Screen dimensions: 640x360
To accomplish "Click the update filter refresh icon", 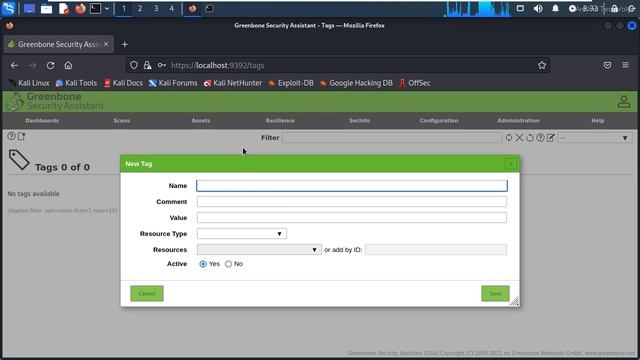I will click(509, 138).
